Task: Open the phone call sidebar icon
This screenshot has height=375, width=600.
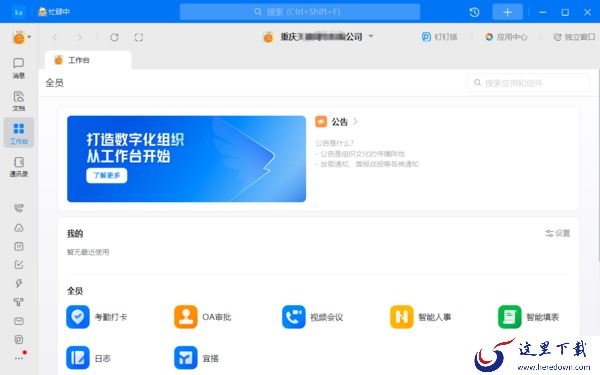Action: [x=19, y=208]
